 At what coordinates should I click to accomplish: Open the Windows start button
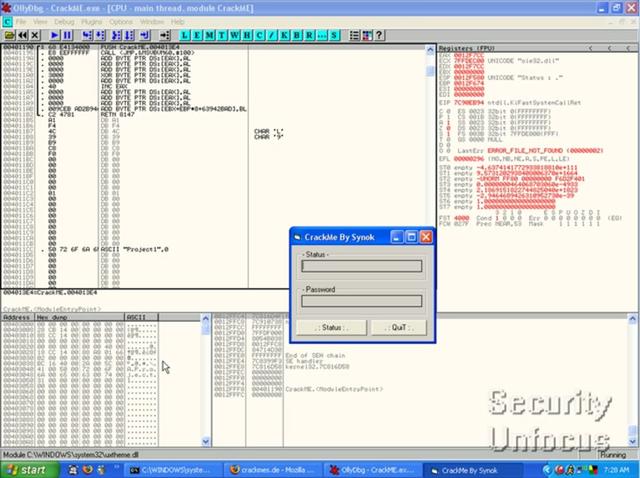point(29,470)
